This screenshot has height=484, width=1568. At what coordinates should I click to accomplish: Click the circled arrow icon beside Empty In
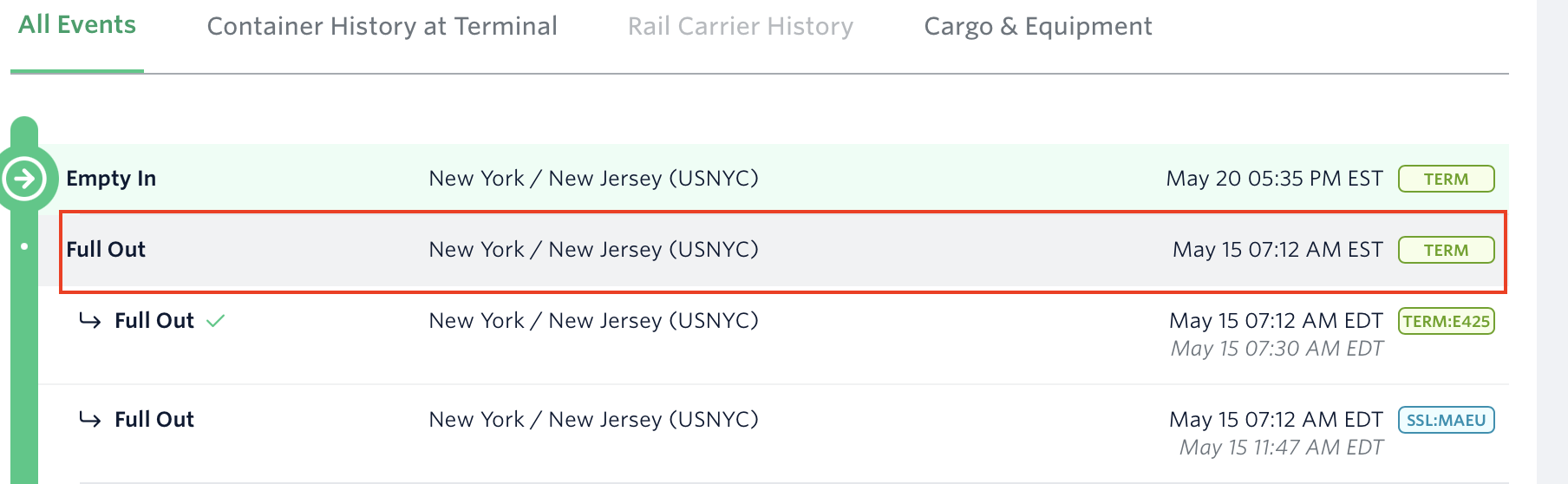pos(24,179)
